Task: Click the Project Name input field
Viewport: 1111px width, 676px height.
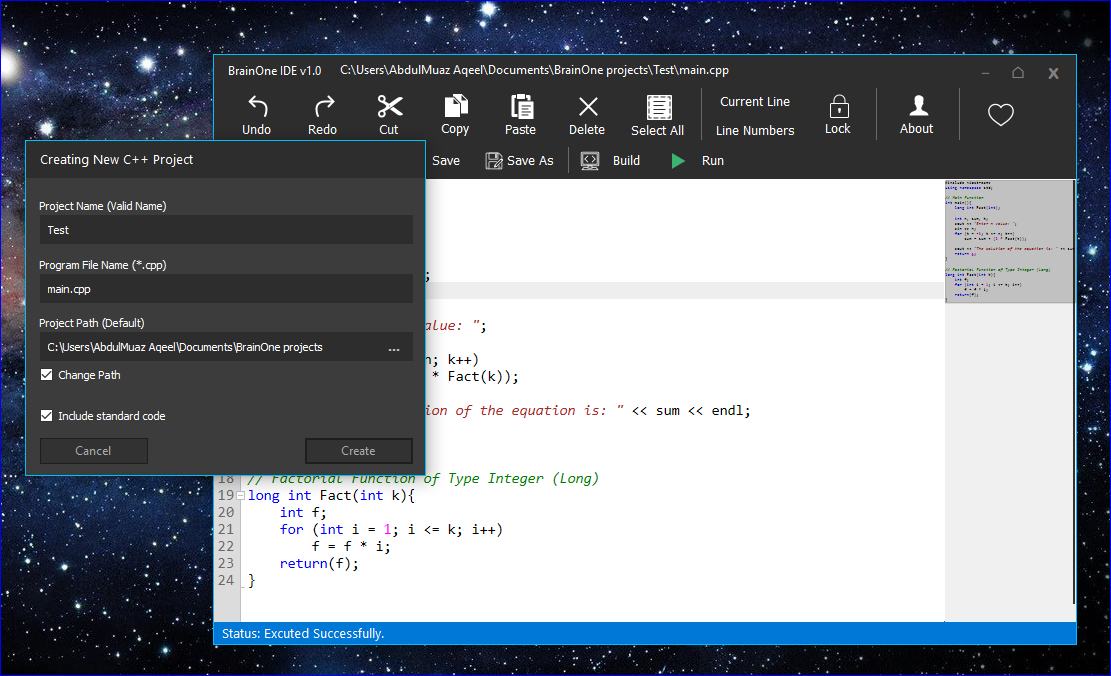Action: coord(226,230)
